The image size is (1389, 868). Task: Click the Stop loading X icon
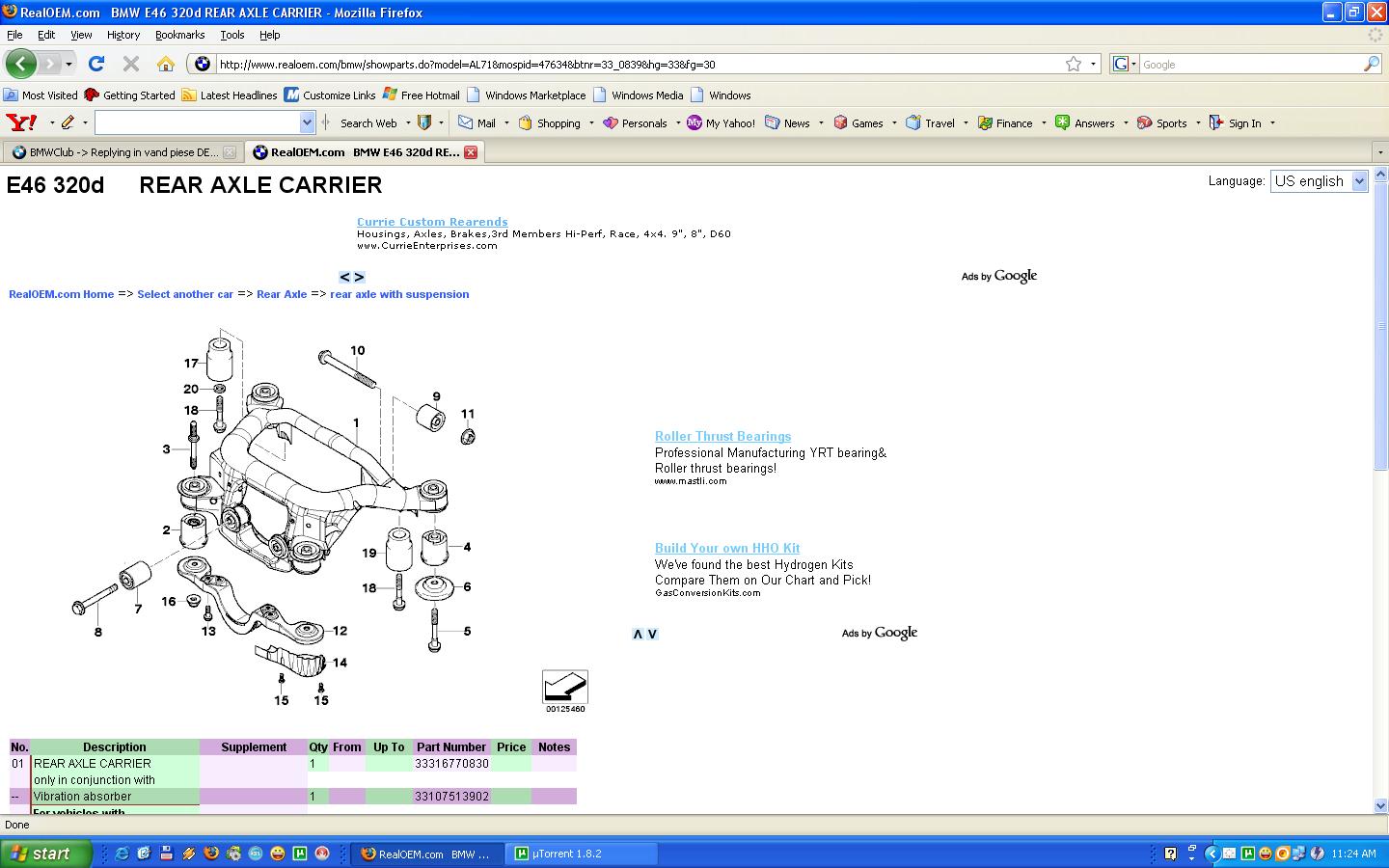(131, 64)
